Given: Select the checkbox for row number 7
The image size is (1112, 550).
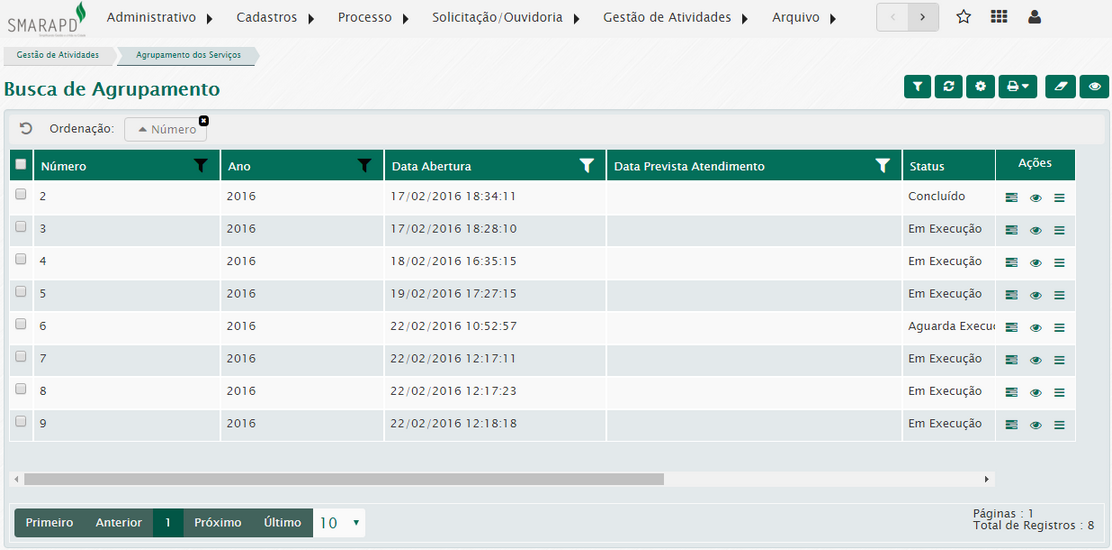Looking at the screenshot, I should click(x=21, y=357).
